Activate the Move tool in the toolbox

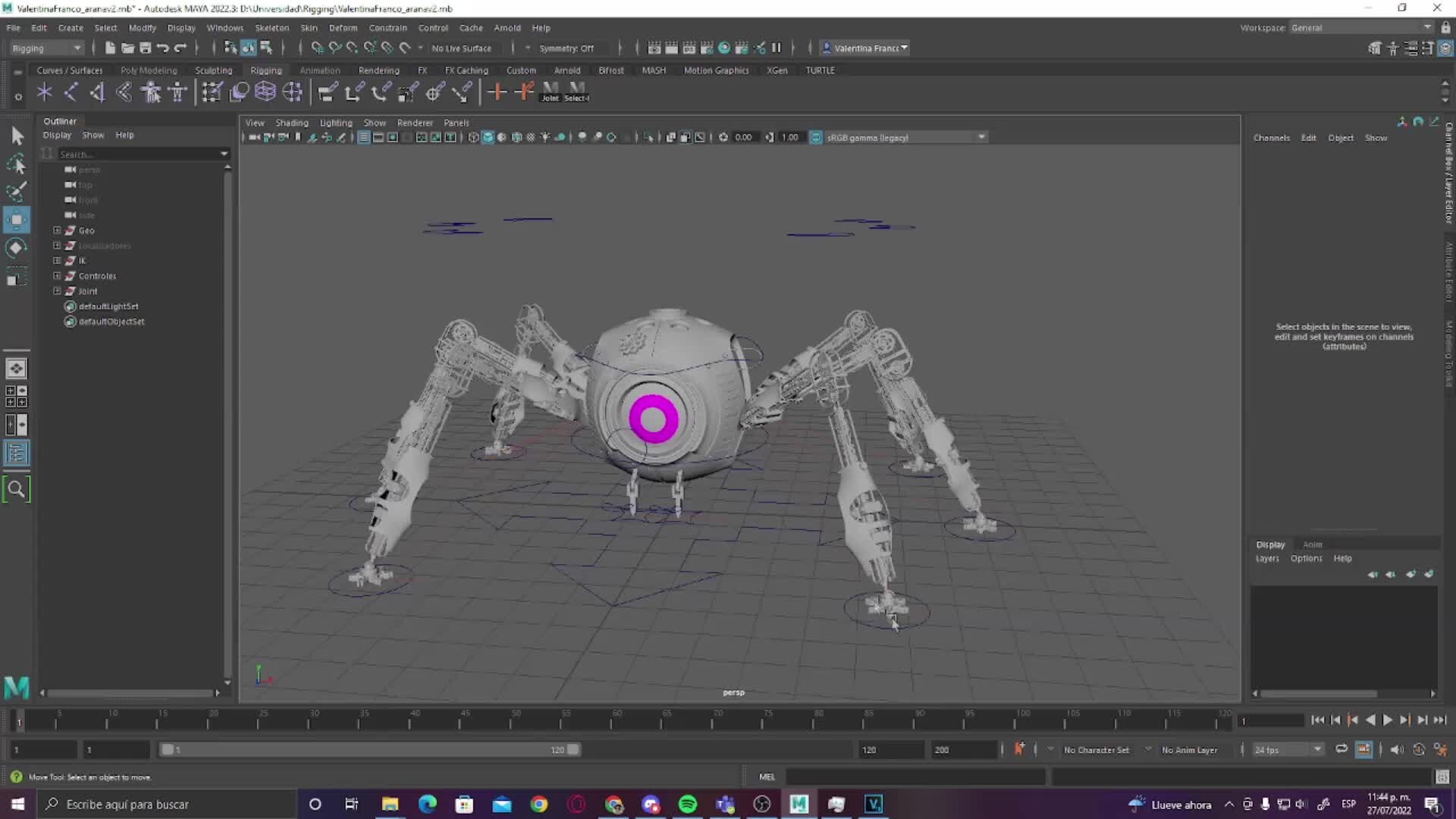pyautogui.click(x=17, y=220)
